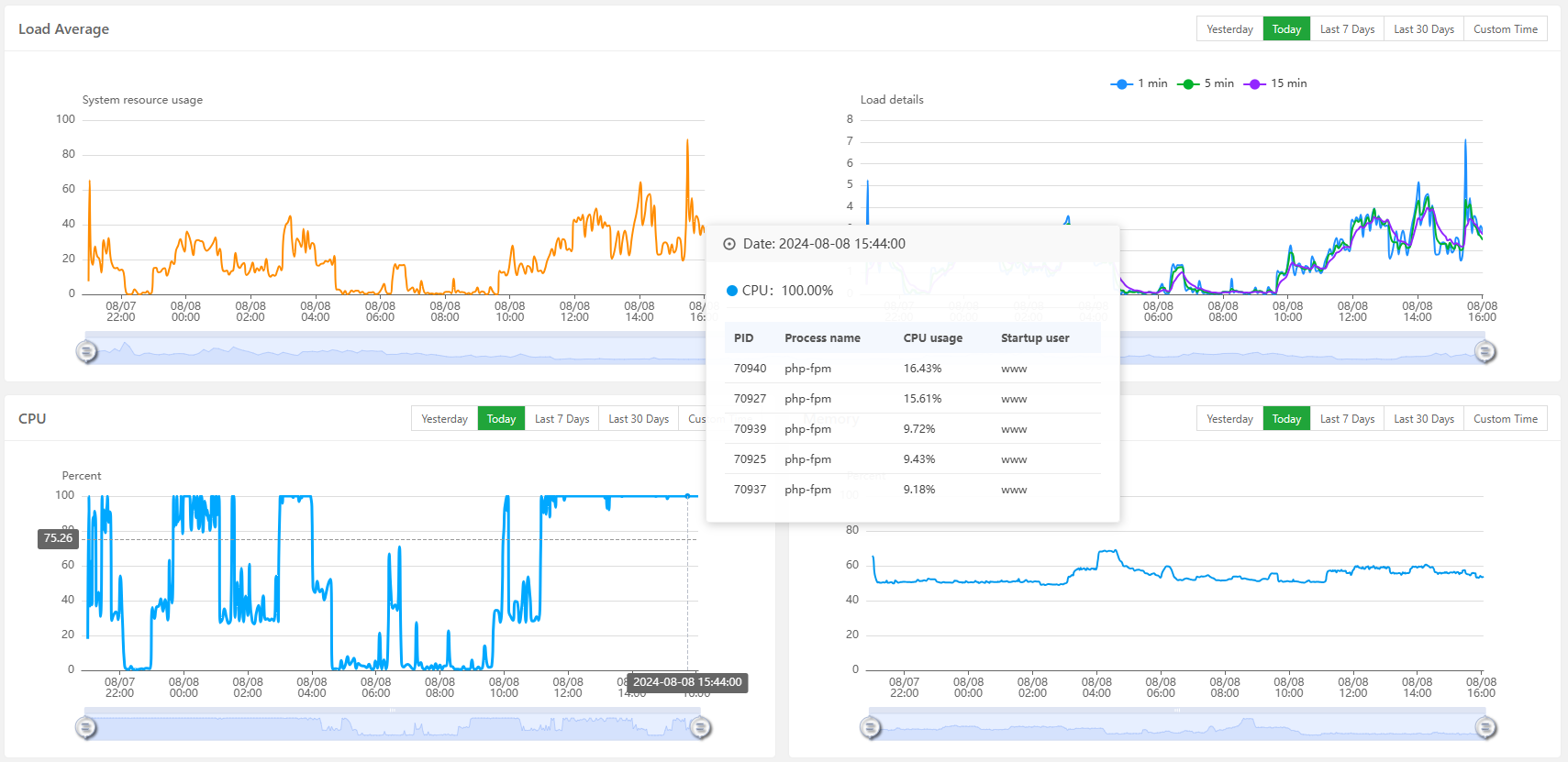Click the right zoom handle under CPU chart
1568x762 pixels.
pos(700,728)
